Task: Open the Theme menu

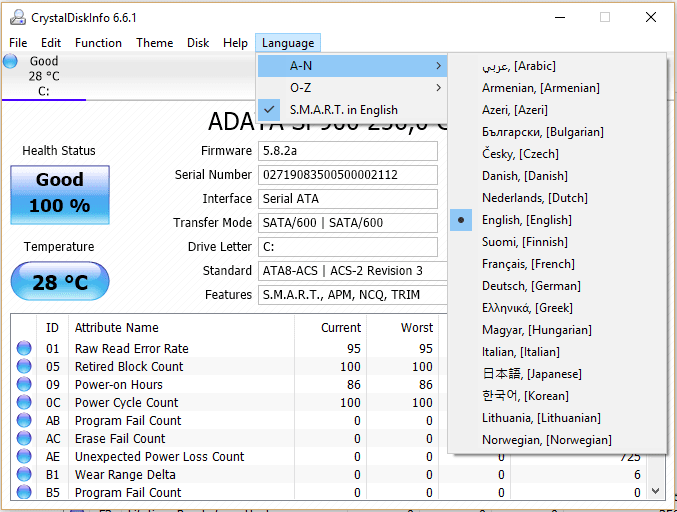Action: (x=155, y=43)
